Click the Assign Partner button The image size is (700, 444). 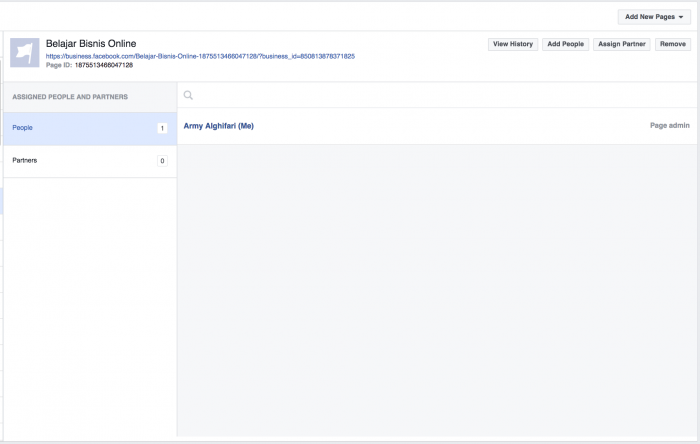pos(622,45)
